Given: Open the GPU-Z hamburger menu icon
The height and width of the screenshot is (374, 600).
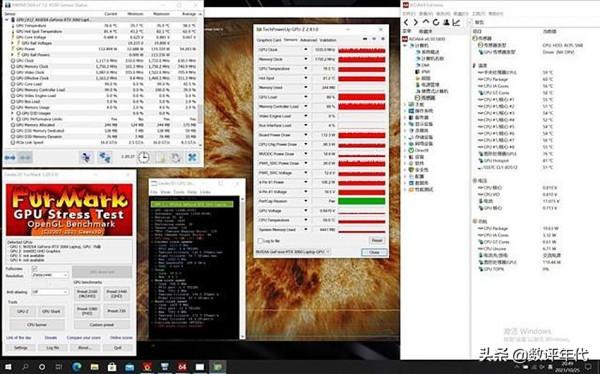Looking at the screenshot, I should pos(382,39).
